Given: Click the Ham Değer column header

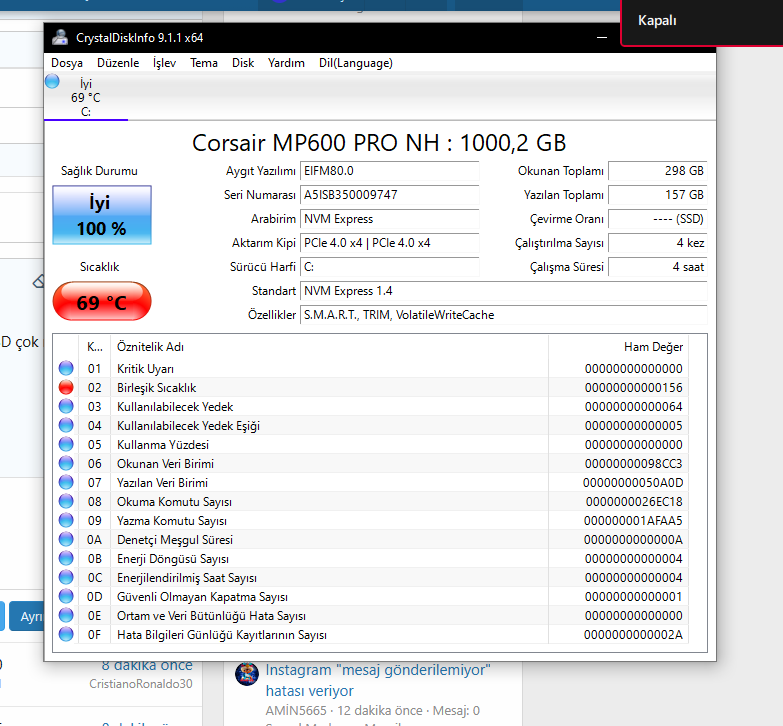Looking at the screenshot, I should click(618, 347).
